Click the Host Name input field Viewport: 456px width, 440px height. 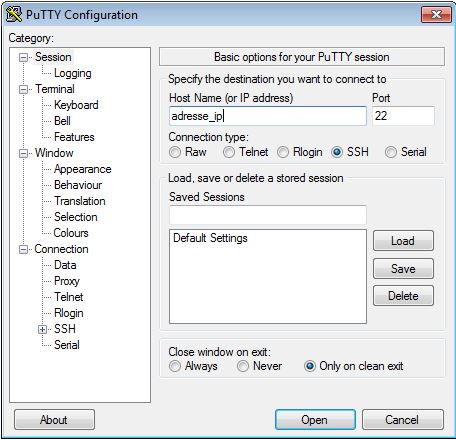[268, 116]
